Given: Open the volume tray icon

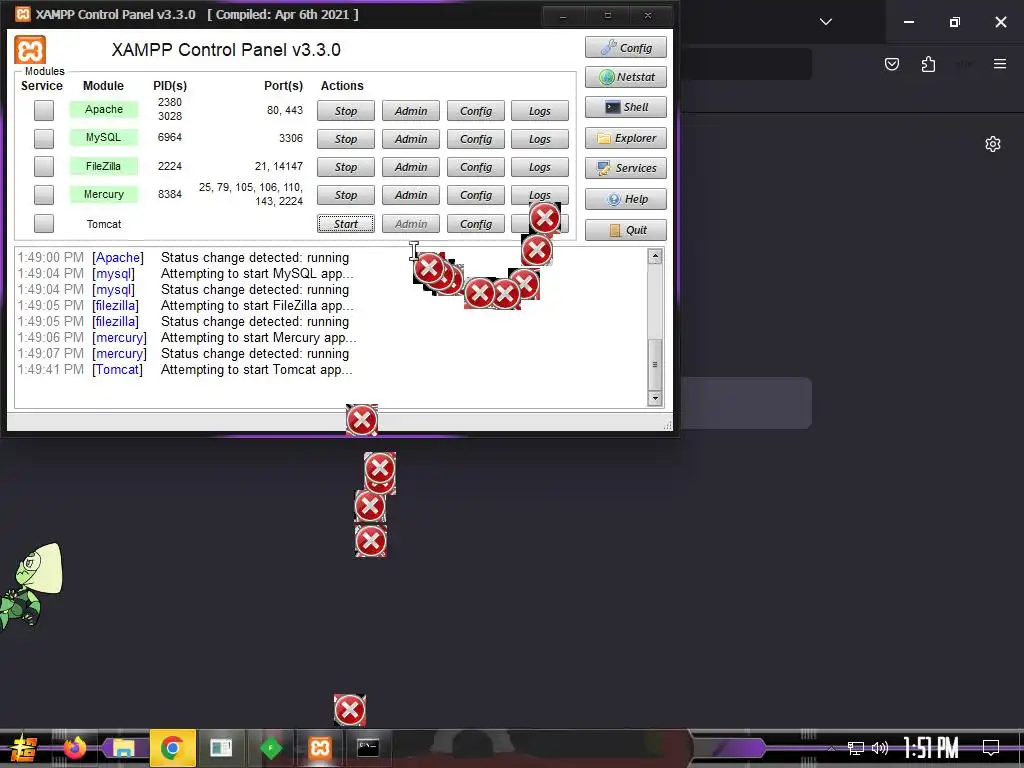Looking at the screenshot, I should [x=880, y=748].
